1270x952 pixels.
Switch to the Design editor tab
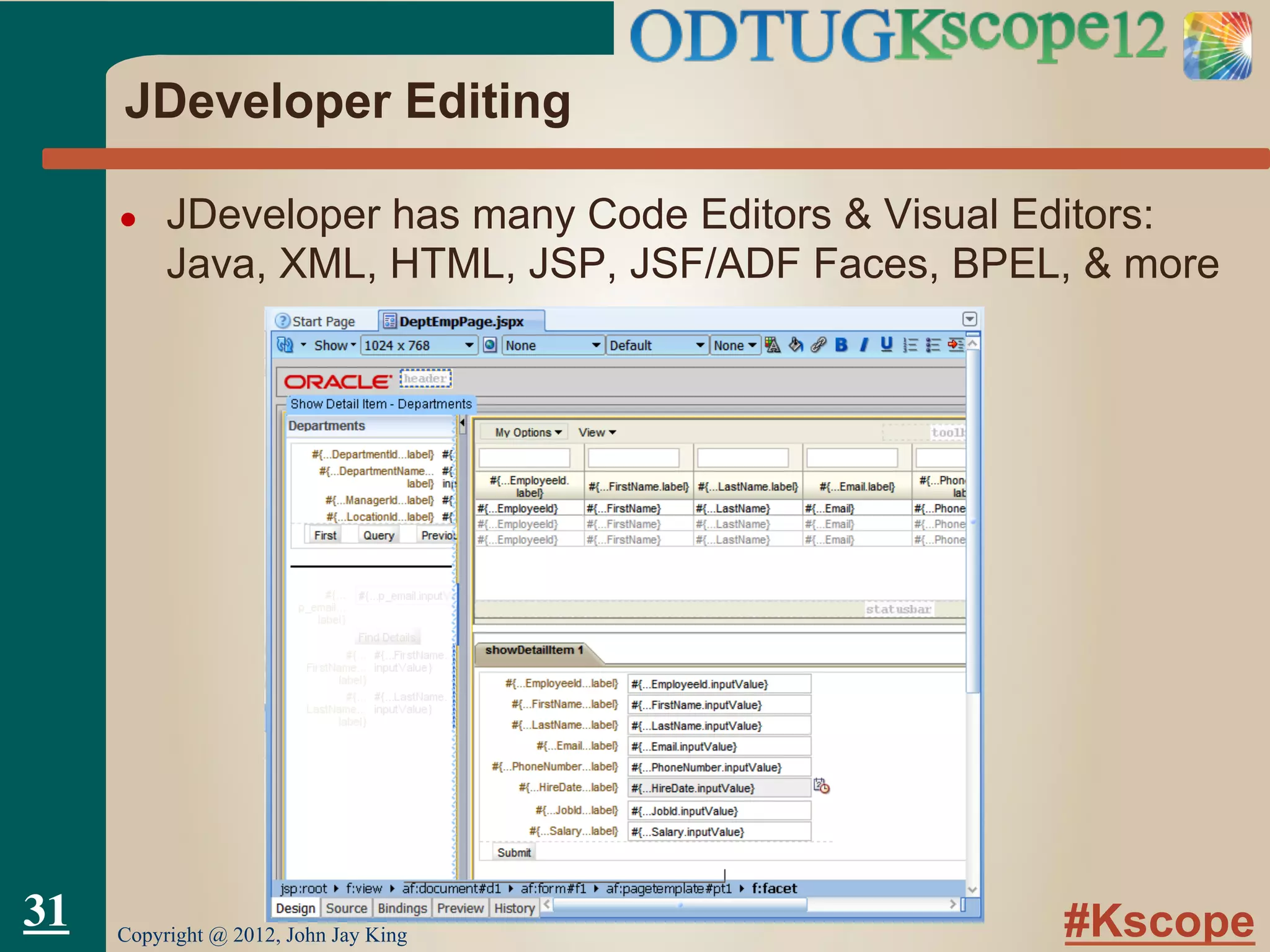click(x=296, y=908)
